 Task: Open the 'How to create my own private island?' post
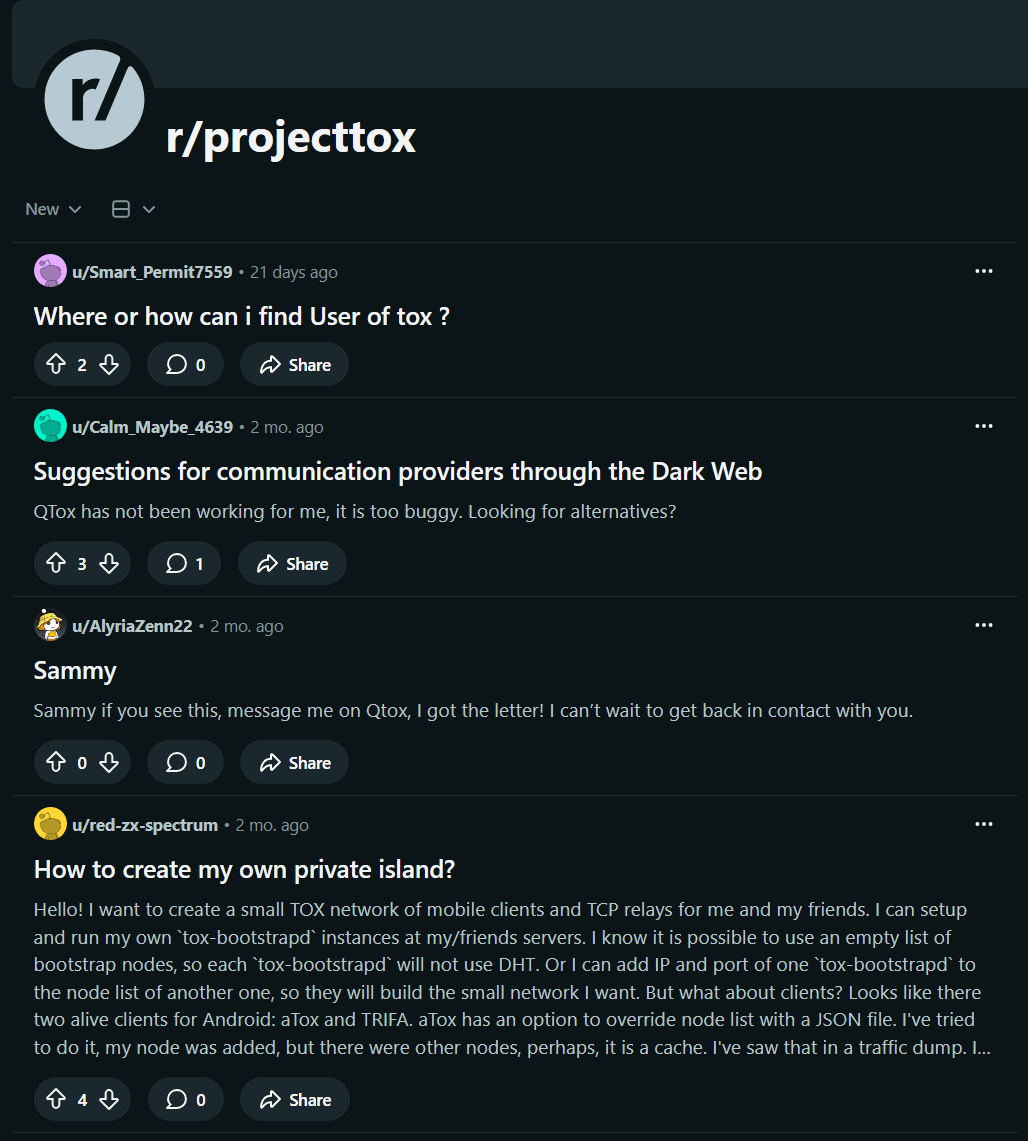tap(244, 870)
